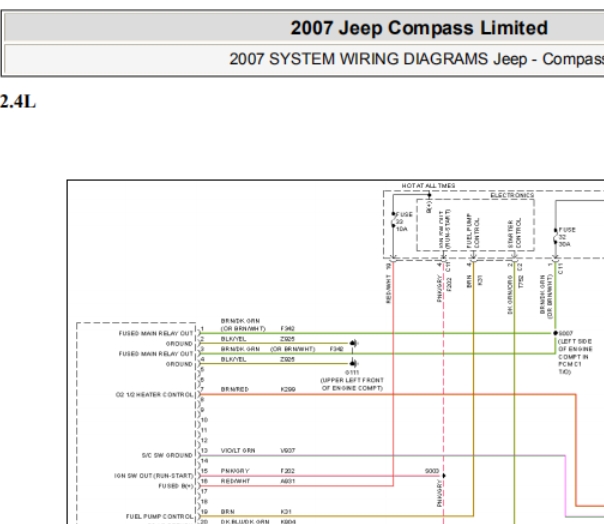The image size is (604, 524).
Task: Click 'BLK/YEL' wire label at pin 4
Action: point(233,359)
